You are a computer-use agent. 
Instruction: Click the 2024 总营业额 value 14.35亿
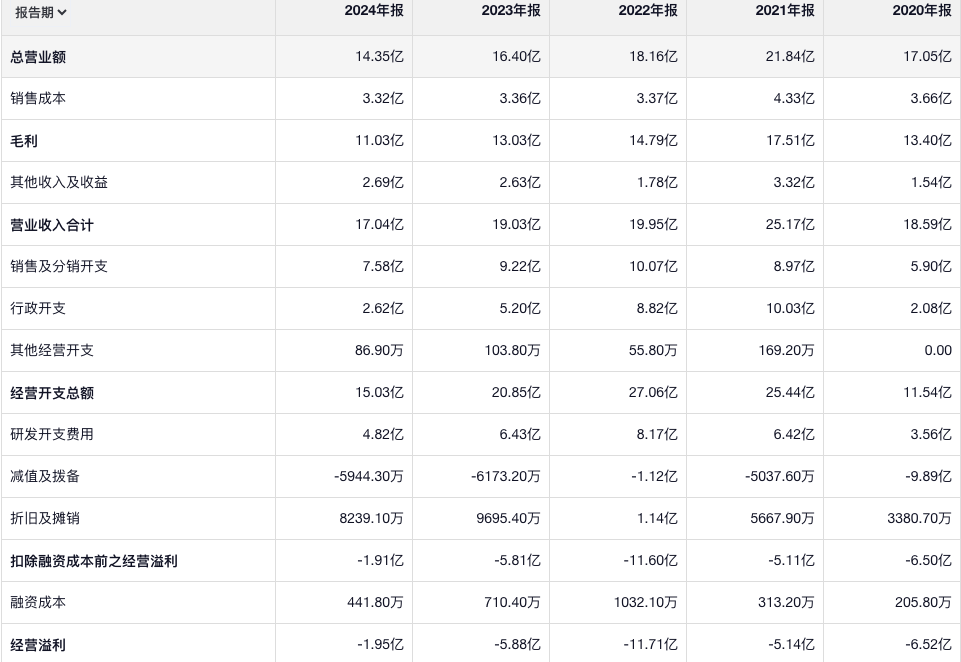point(379,57)
